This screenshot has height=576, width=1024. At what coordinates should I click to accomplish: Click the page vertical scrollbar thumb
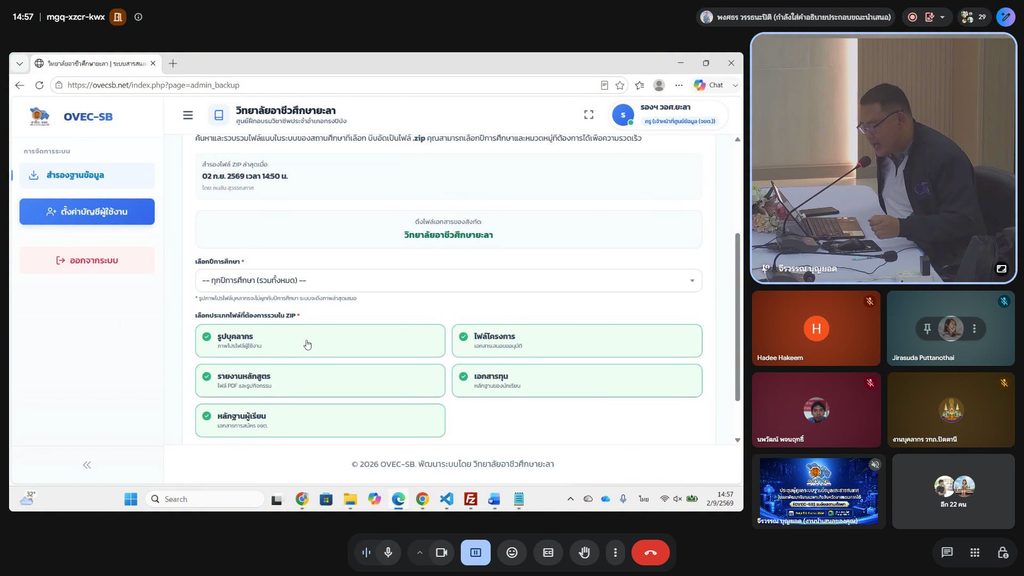737,317
